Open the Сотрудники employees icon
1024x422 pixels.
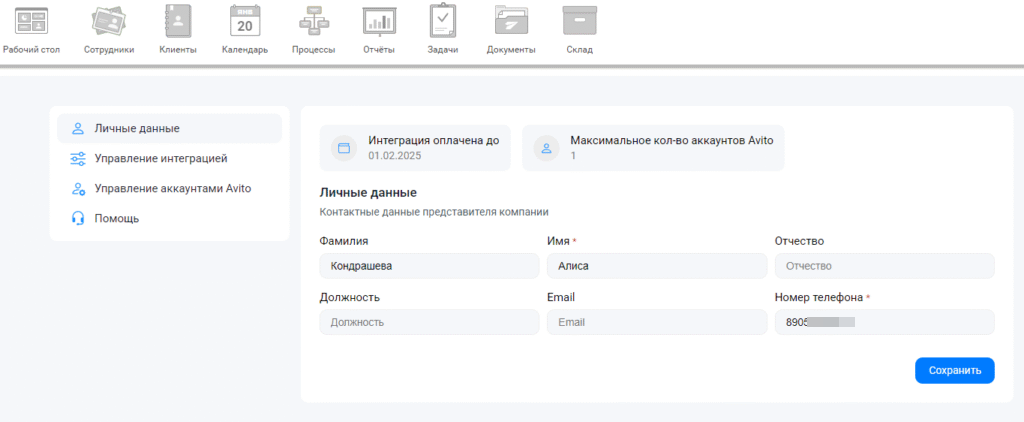(x=109, y=21)
